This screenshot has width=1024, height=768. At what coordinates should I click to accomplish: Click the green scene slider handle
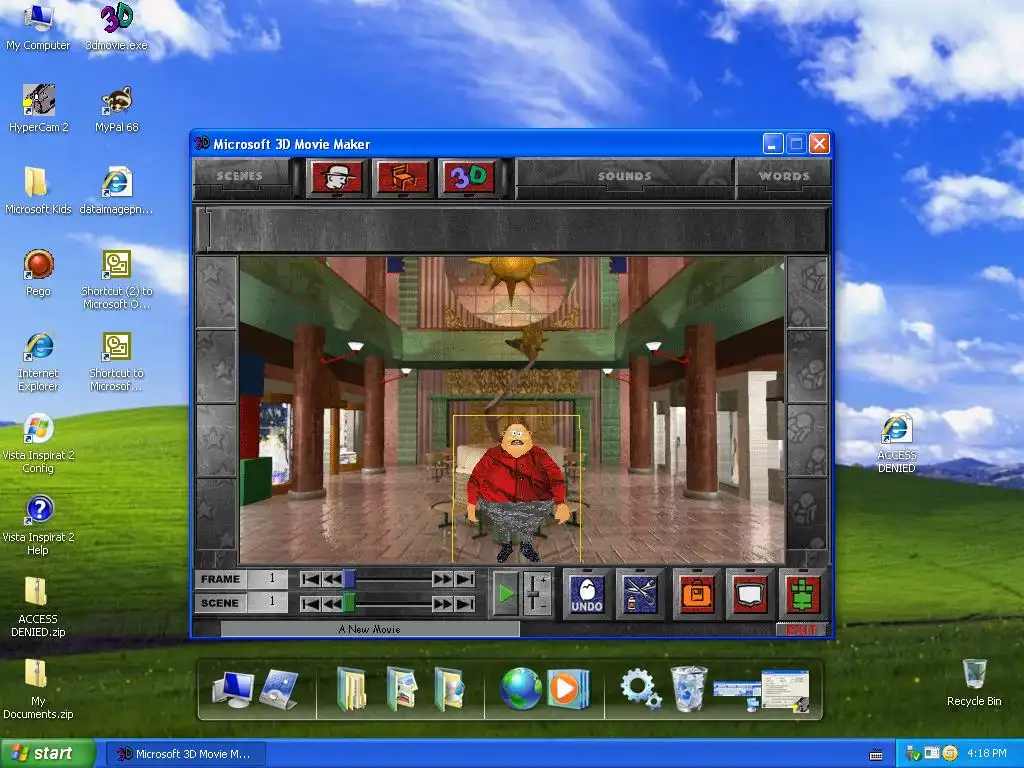click(349, 603)
